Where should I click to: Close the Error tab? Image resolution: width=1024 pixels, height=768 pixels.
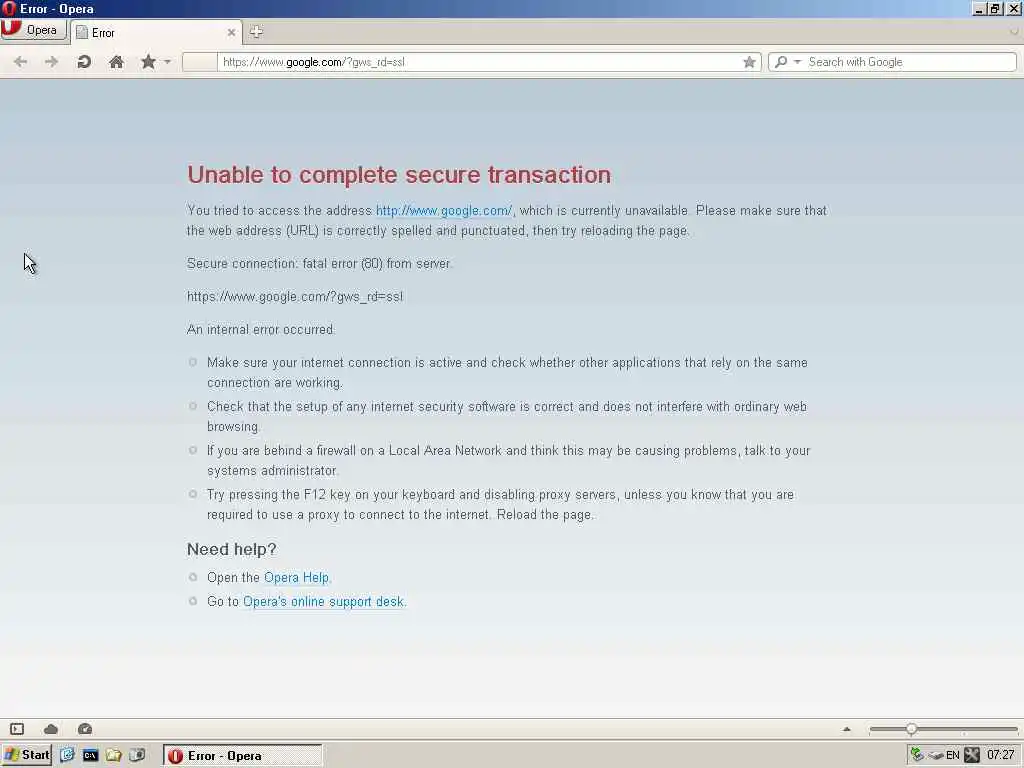[231, 33]
